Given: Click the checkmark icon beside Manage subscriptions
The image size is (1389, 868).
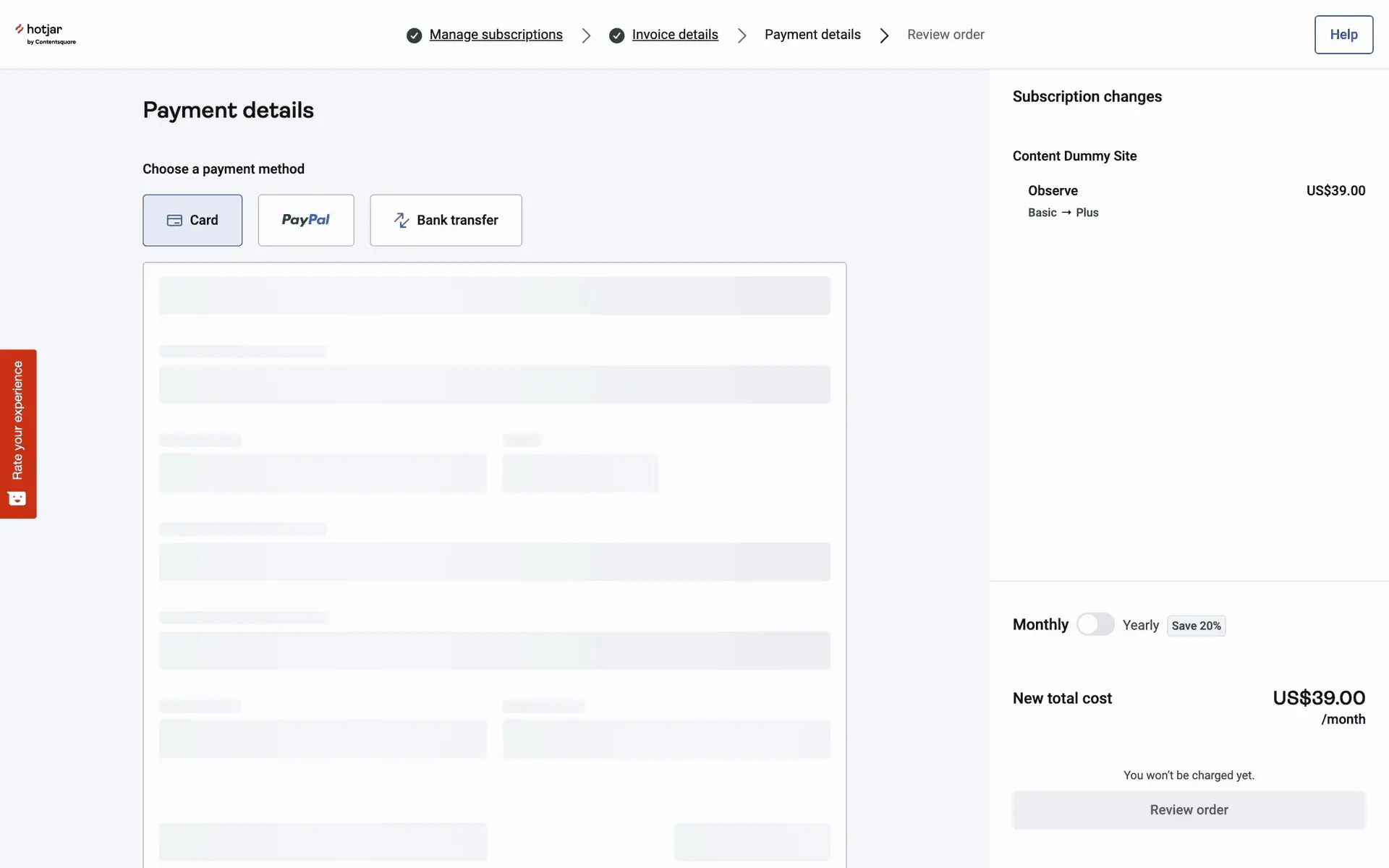Looking at the screenshot, I should tap(414, 35).
